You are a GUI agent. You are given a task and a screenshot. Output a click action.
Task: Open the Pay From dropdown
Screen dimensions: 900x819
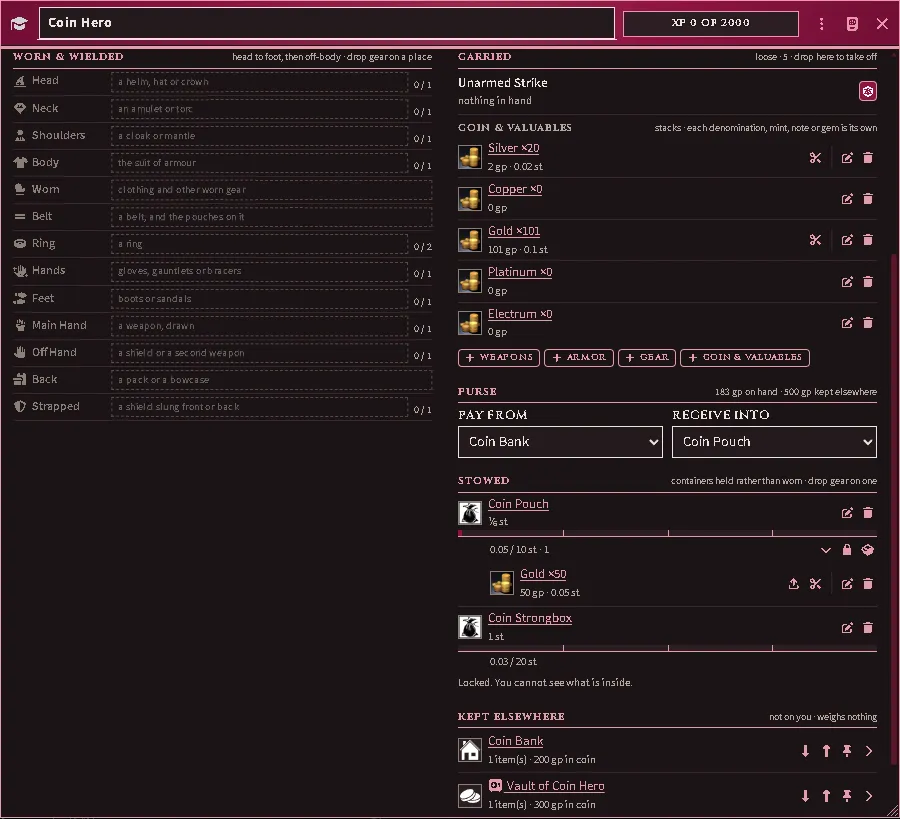(560, 442)
